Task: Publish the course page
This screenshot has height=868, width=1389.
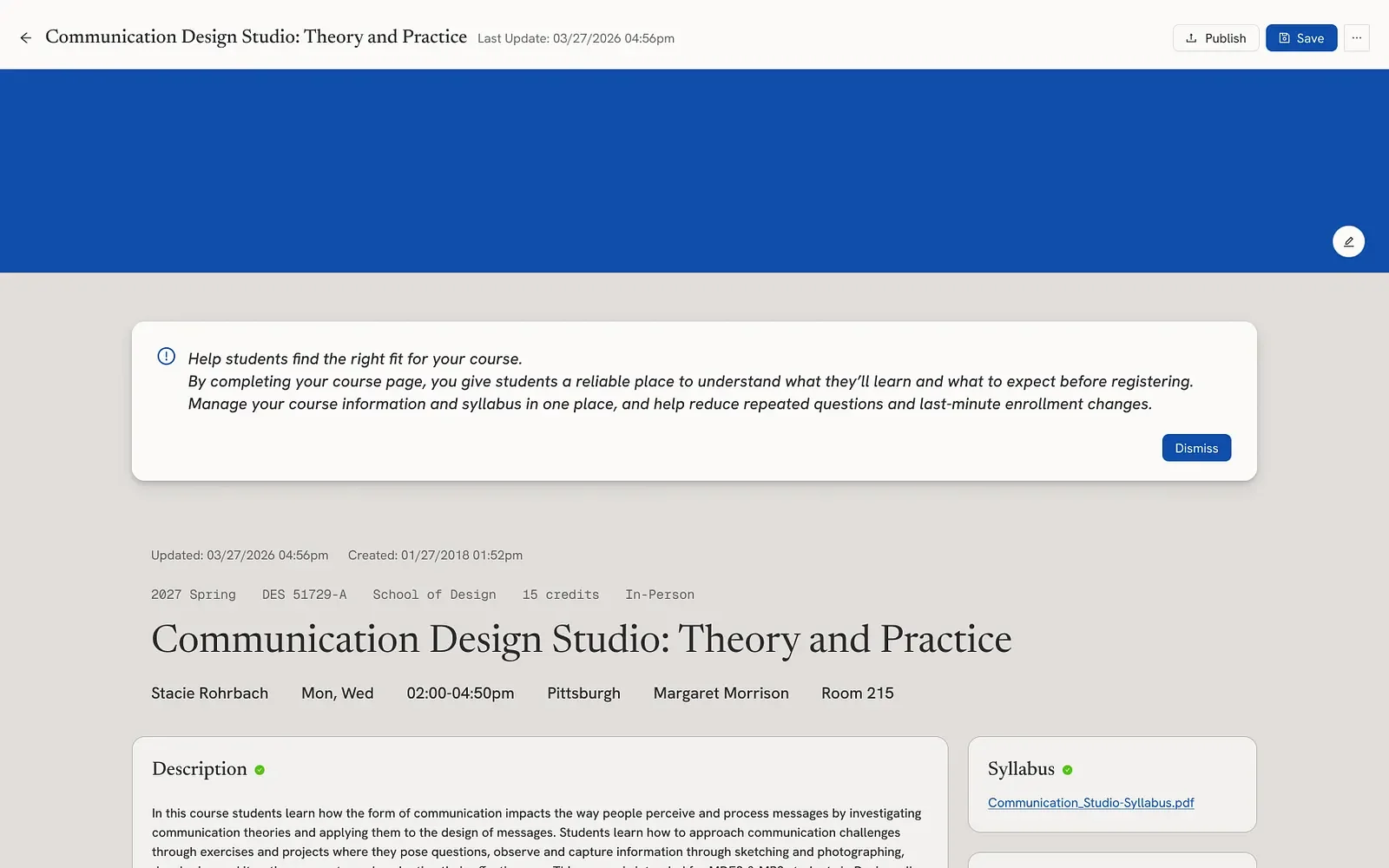Action: 1215,38
